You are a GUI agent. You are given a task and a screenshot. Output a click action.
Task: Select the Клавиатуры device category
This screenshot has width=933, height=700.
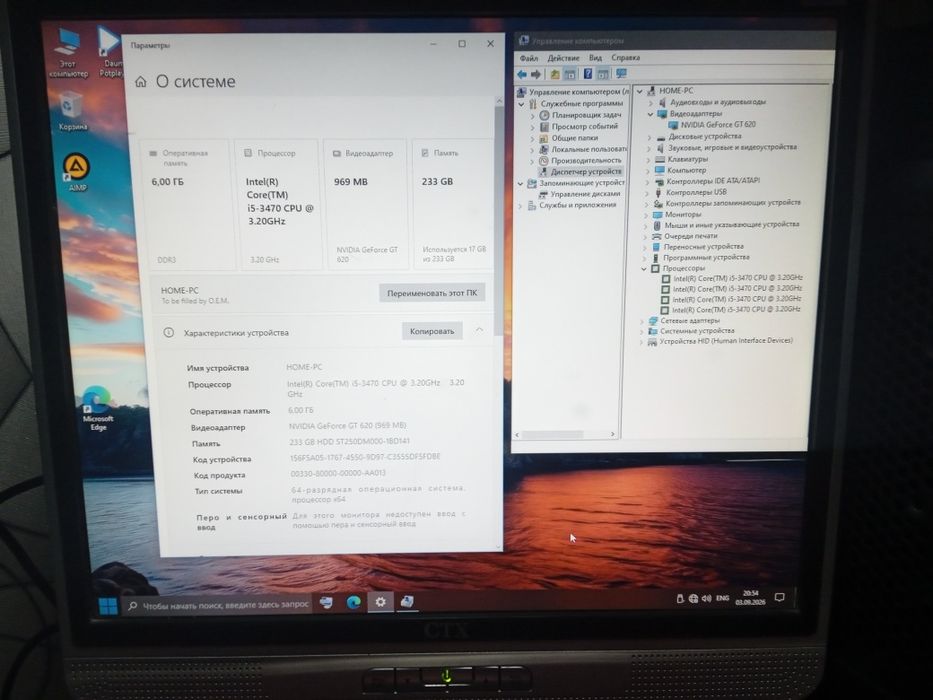click(x=681, y=159)
